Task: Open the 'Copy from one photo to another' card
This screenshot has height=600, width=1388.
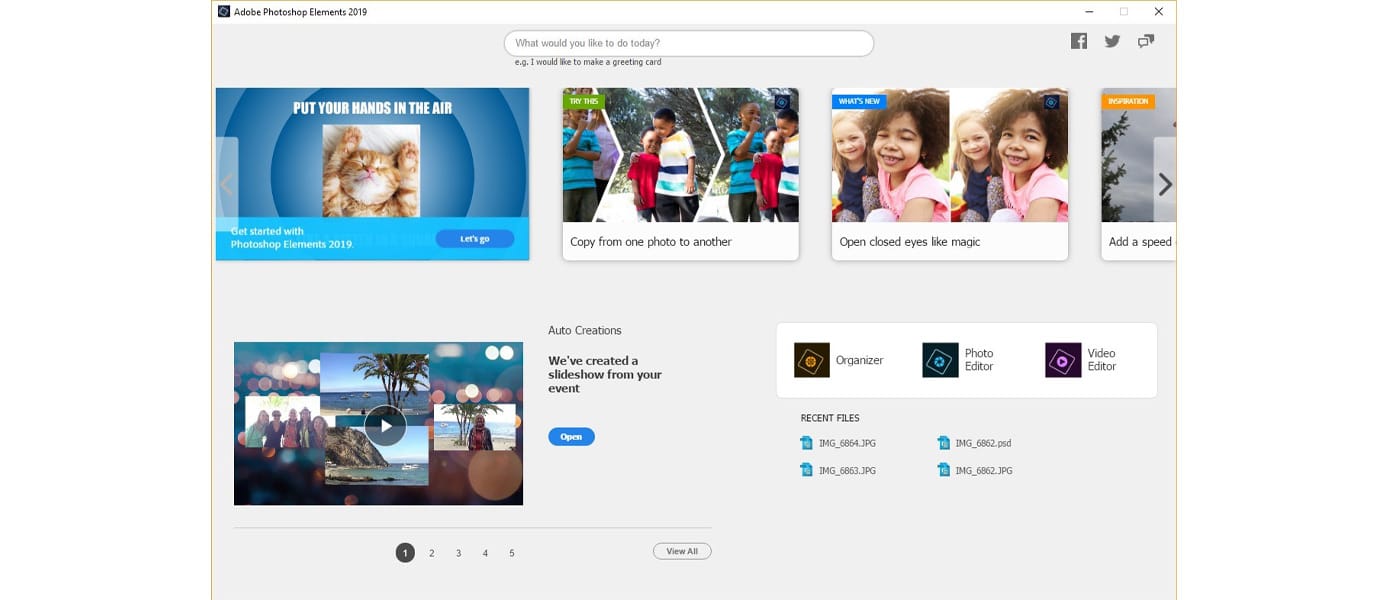Action: pos(681,174)
